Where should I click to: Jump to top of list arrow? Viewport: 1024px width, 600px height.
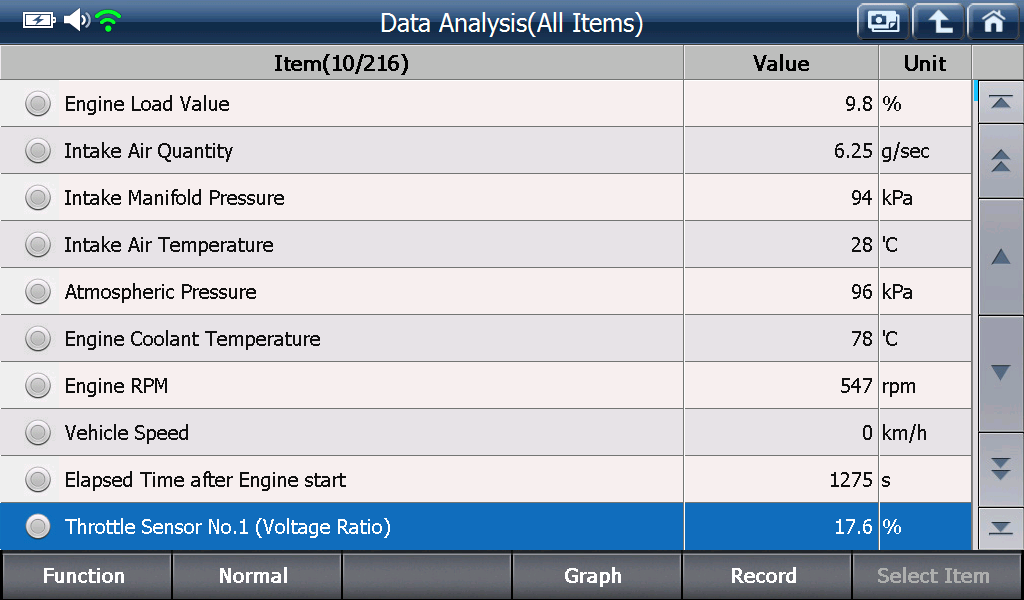pyautogui.click(x=1000, y=102)
